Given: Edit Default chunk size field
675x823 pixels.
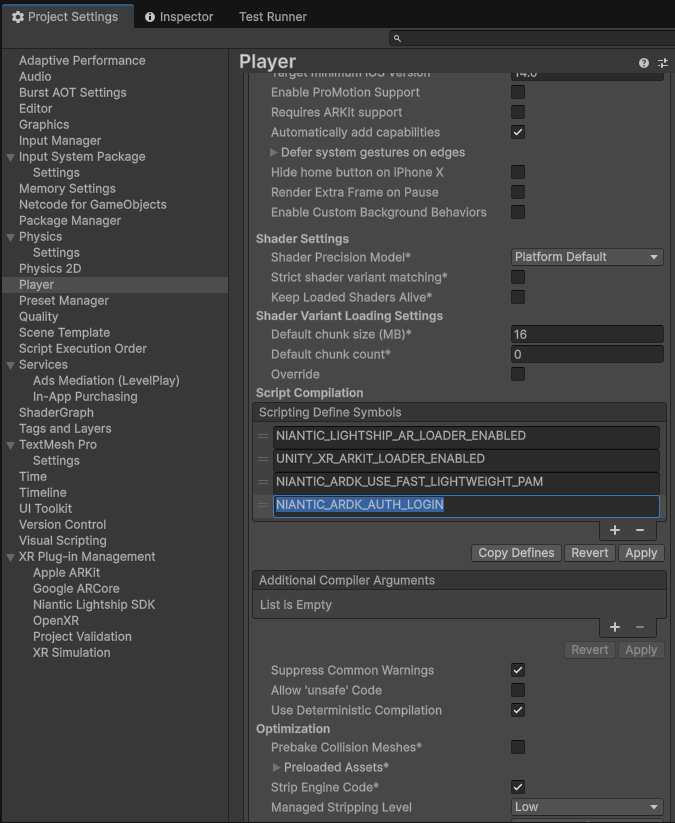Looking at the screenshot, I should [587, 334].
